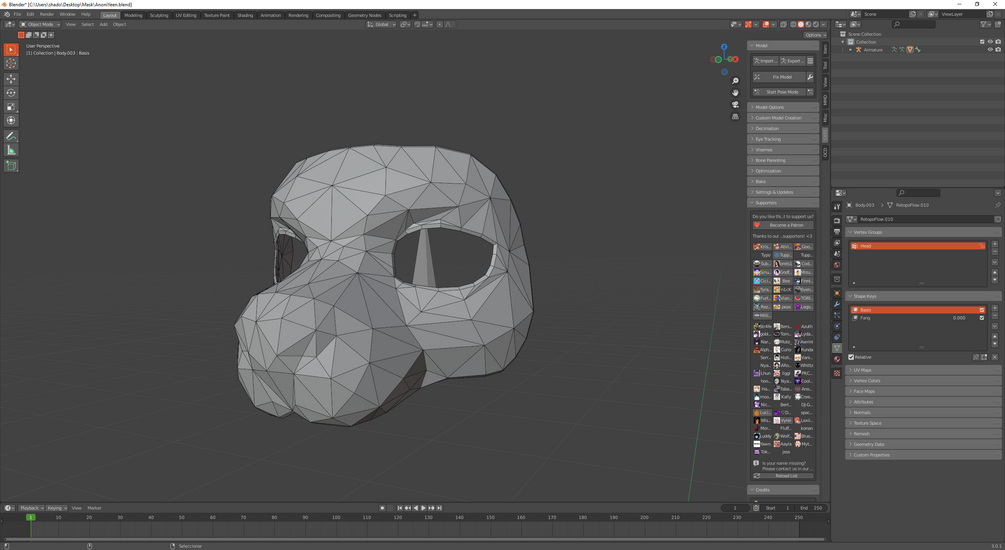Viewport: 1005px width, 550px height.
Task: Click the Fix Model button
Action: pyautogui.click(x=782, y=77)
